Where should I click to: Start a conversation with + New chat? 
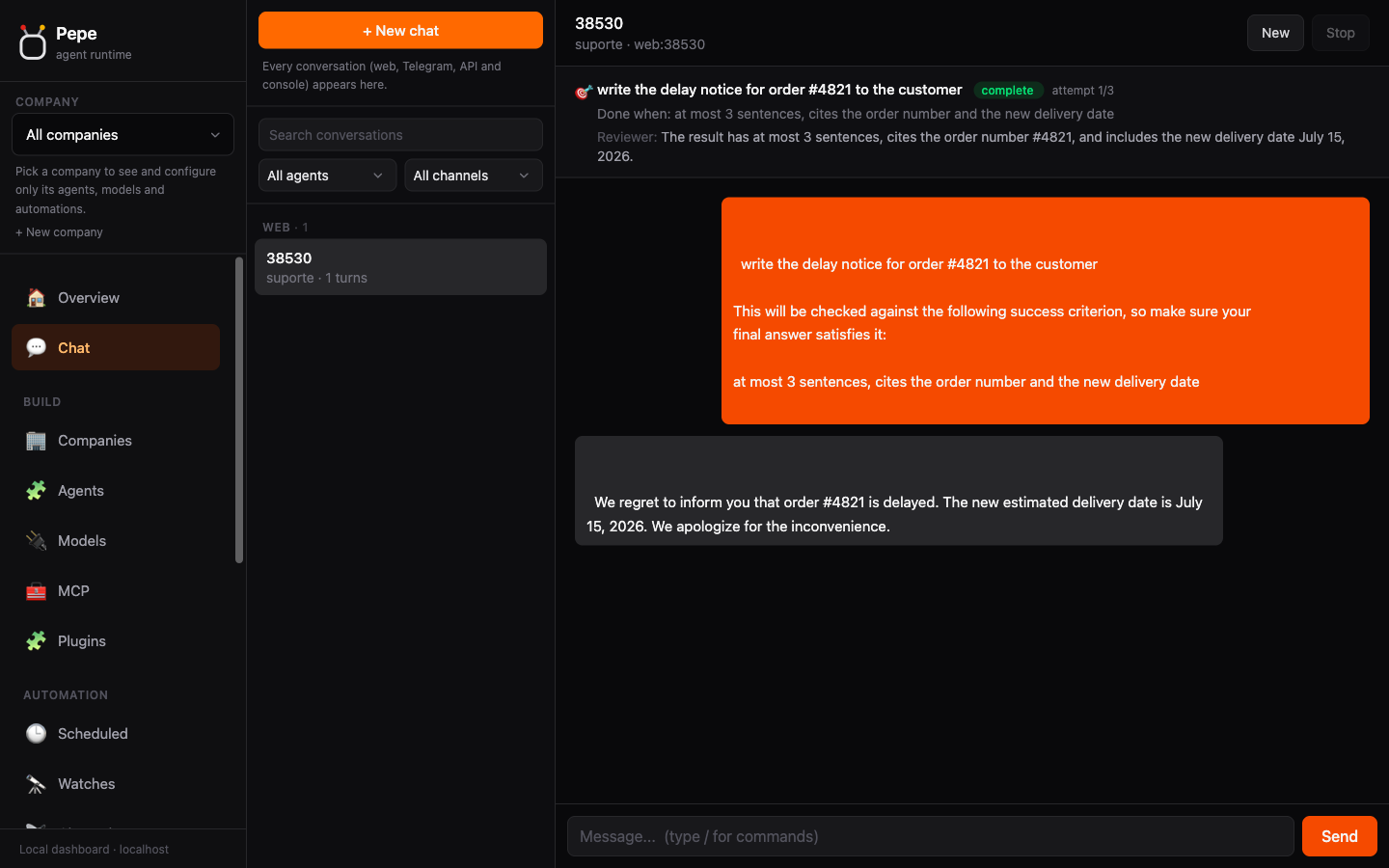click(400, 31)
